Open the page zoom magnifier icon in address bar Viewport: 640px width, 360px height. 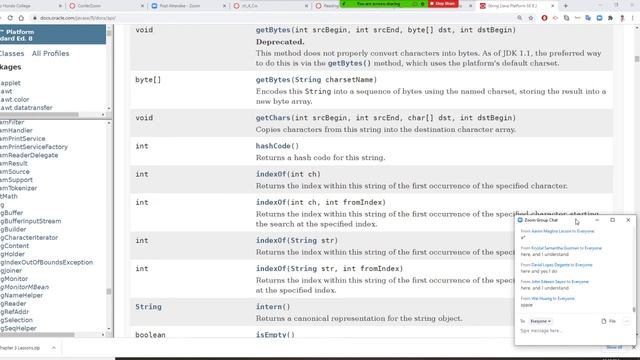[520, 18]
